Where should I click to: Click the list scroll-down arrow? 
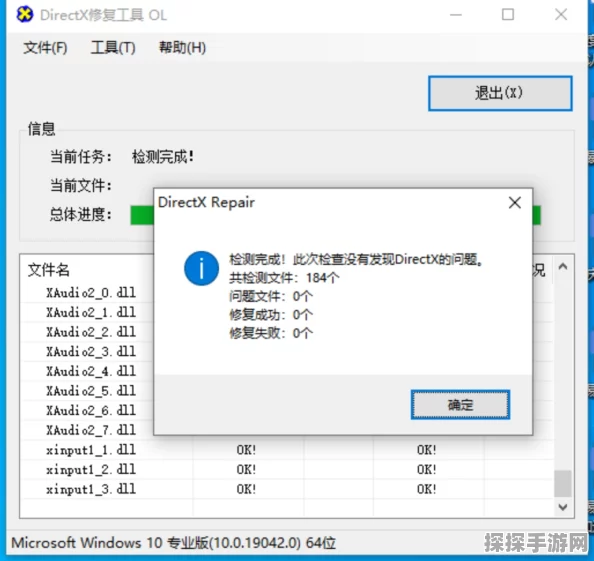pyautogui.click(x=563, y=506)
